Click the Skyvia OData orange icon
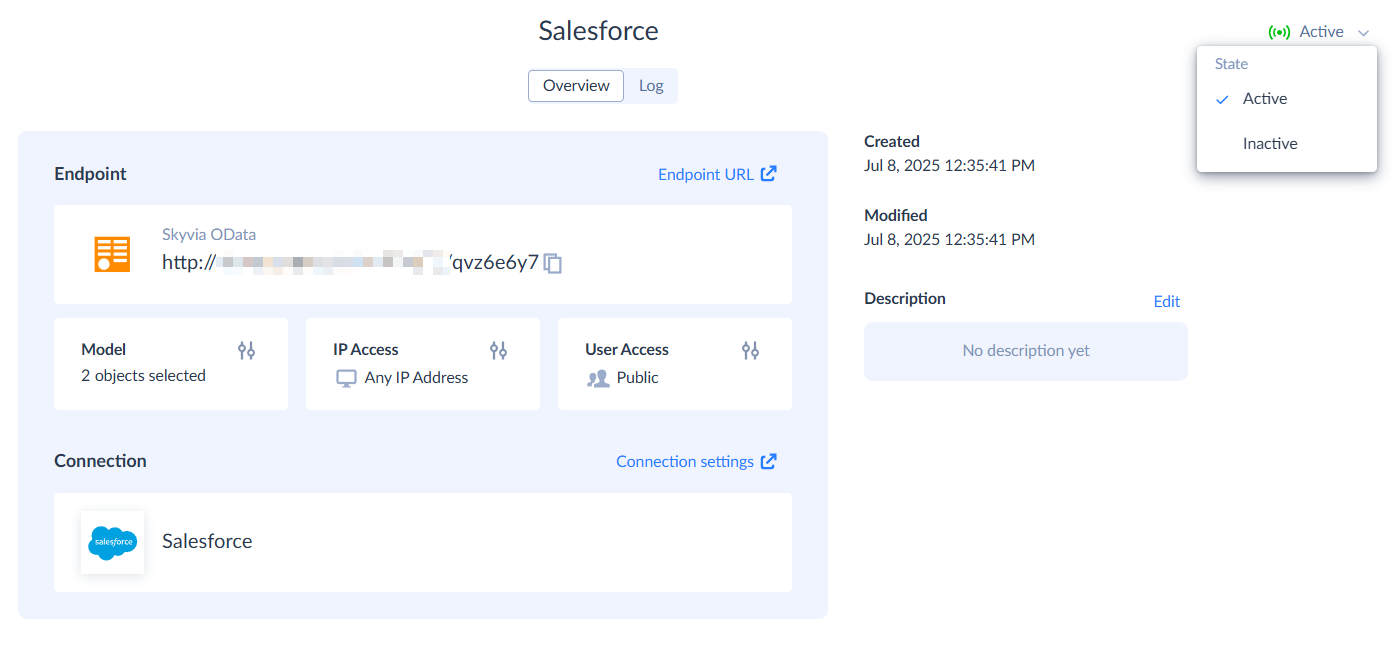This screenshot has width=1392, height=667. pyautogui.click(x=112, y=254)
